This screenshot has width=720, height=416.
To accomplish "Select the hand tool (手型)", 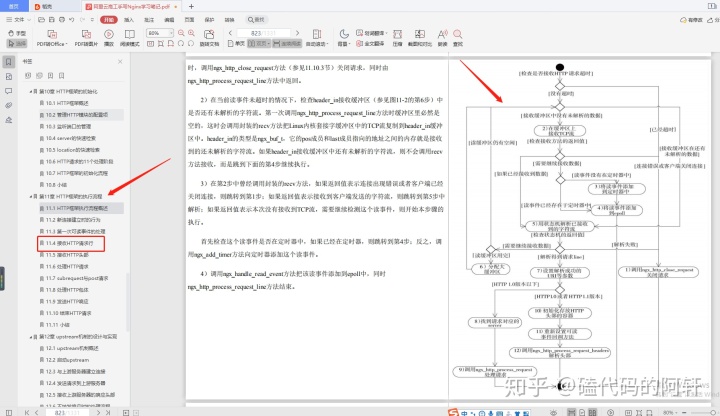I will tap(17, 34).
